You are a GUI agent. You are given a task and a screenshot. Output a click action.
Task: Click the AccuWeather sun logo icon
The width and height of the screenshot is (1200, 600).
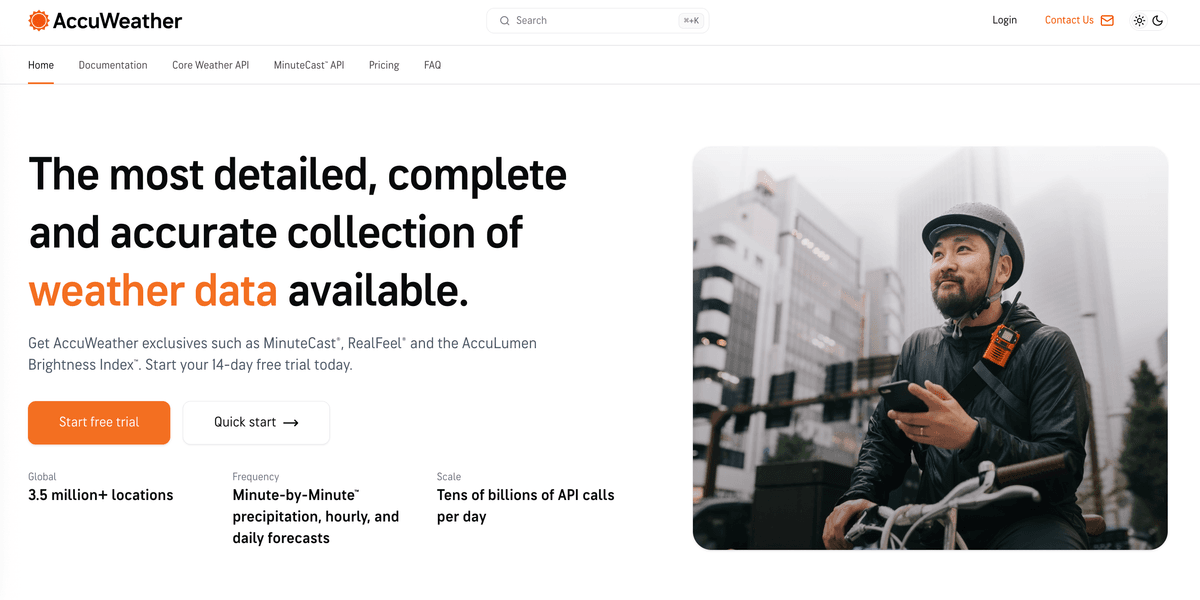point(38,20)
